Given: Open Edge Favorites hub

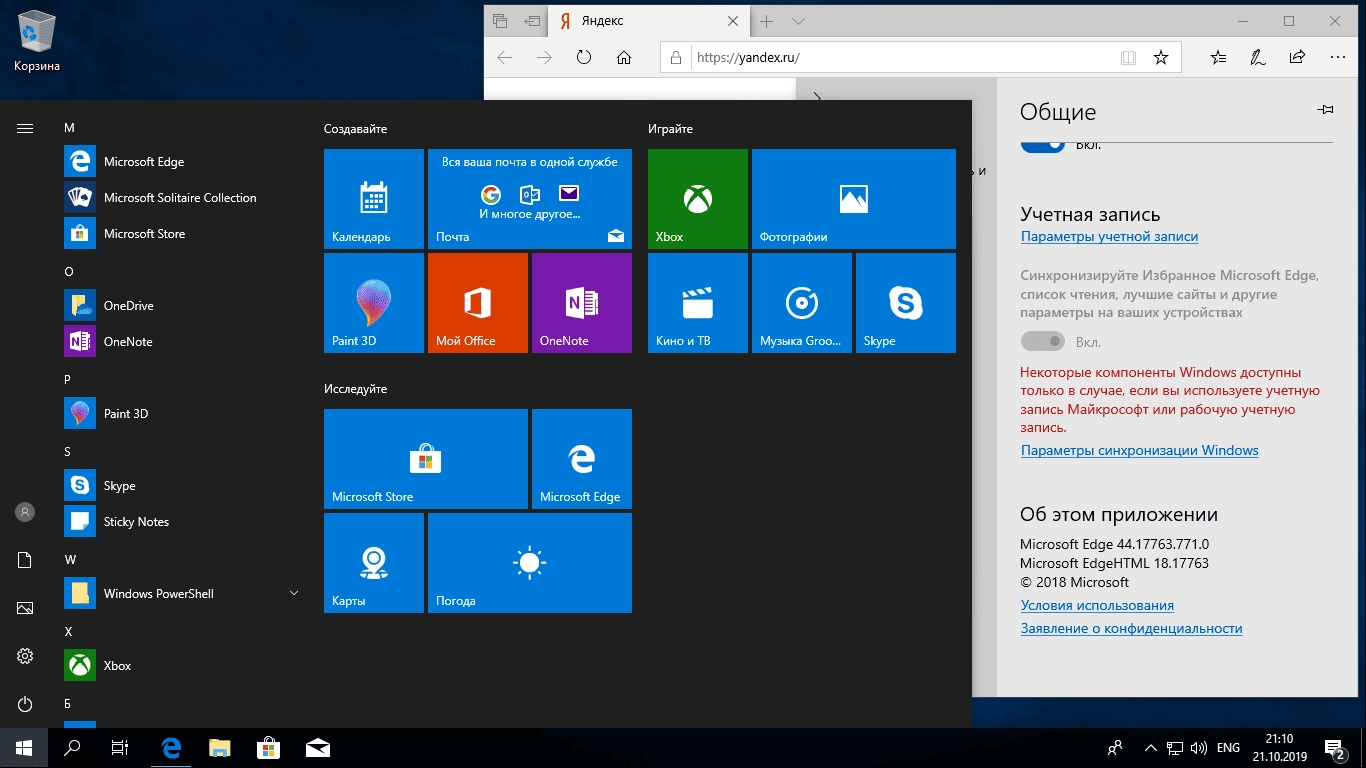Looking at the screenshot, I should pos(1218,57).
